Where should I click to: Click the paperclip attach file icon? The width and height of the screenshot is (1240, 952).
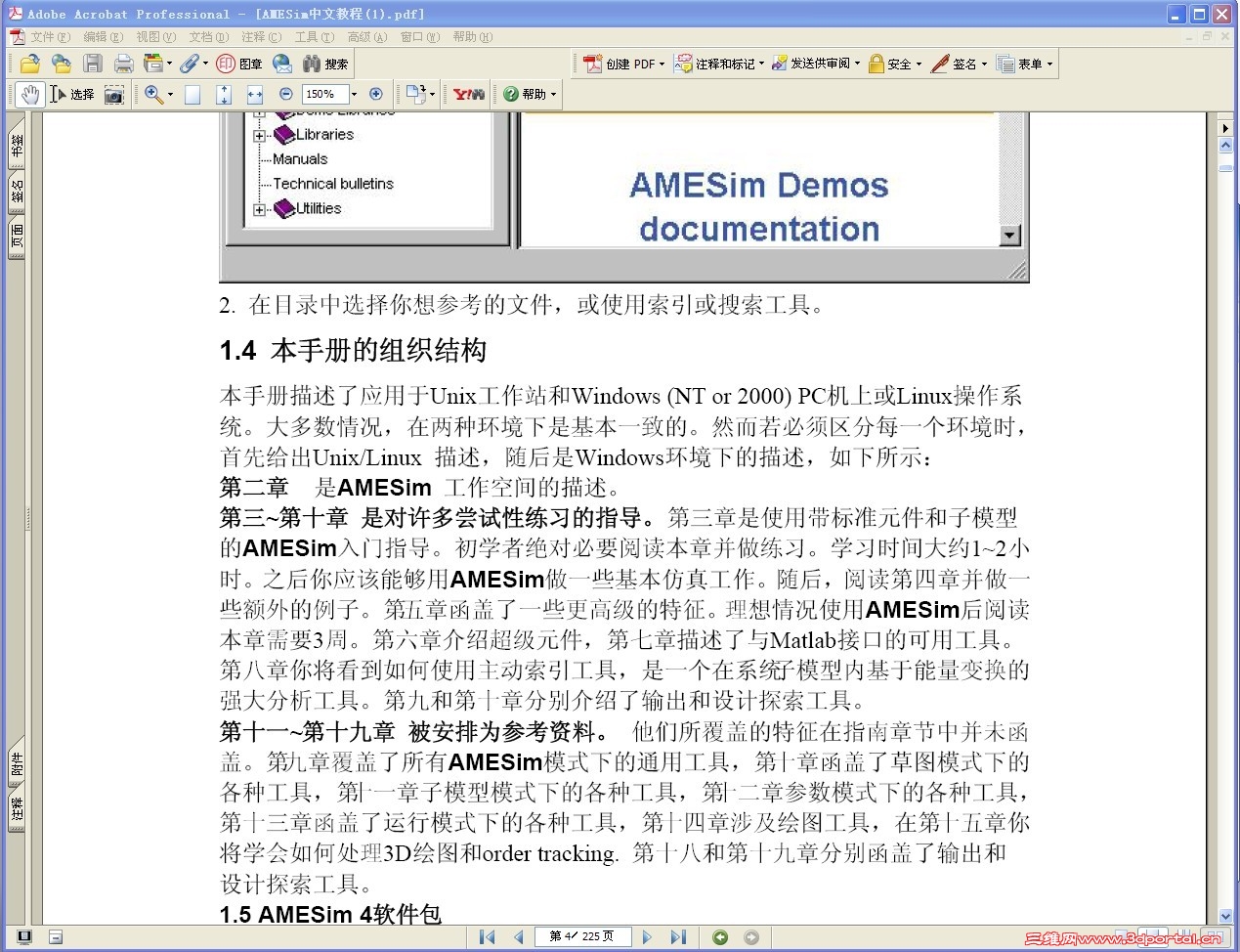(x=189, y=64)
